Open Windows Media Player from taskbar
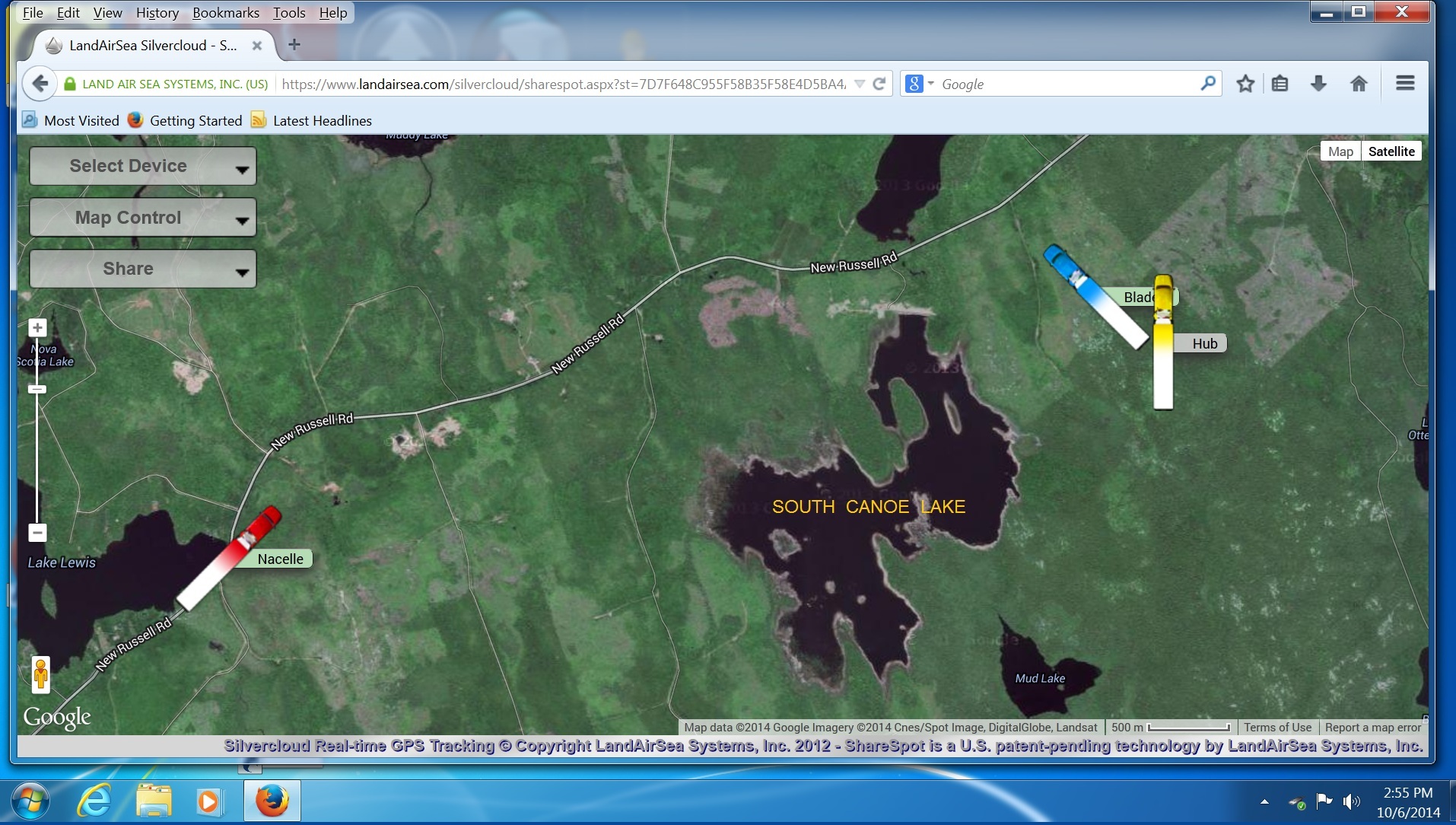The image size is (1456, 825). tap(209, 801)
